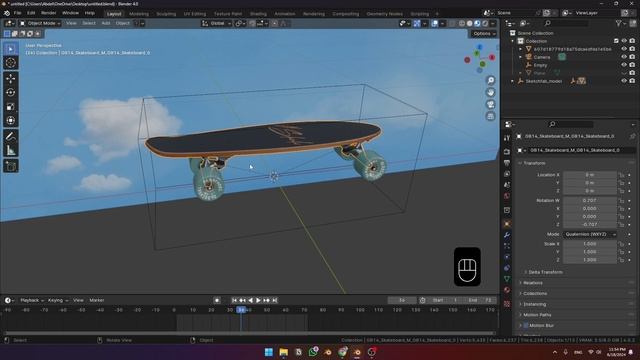Open the rotation Mode Quaternion dropdown
This screenshot has height=360, width=640.
(590, 234)
